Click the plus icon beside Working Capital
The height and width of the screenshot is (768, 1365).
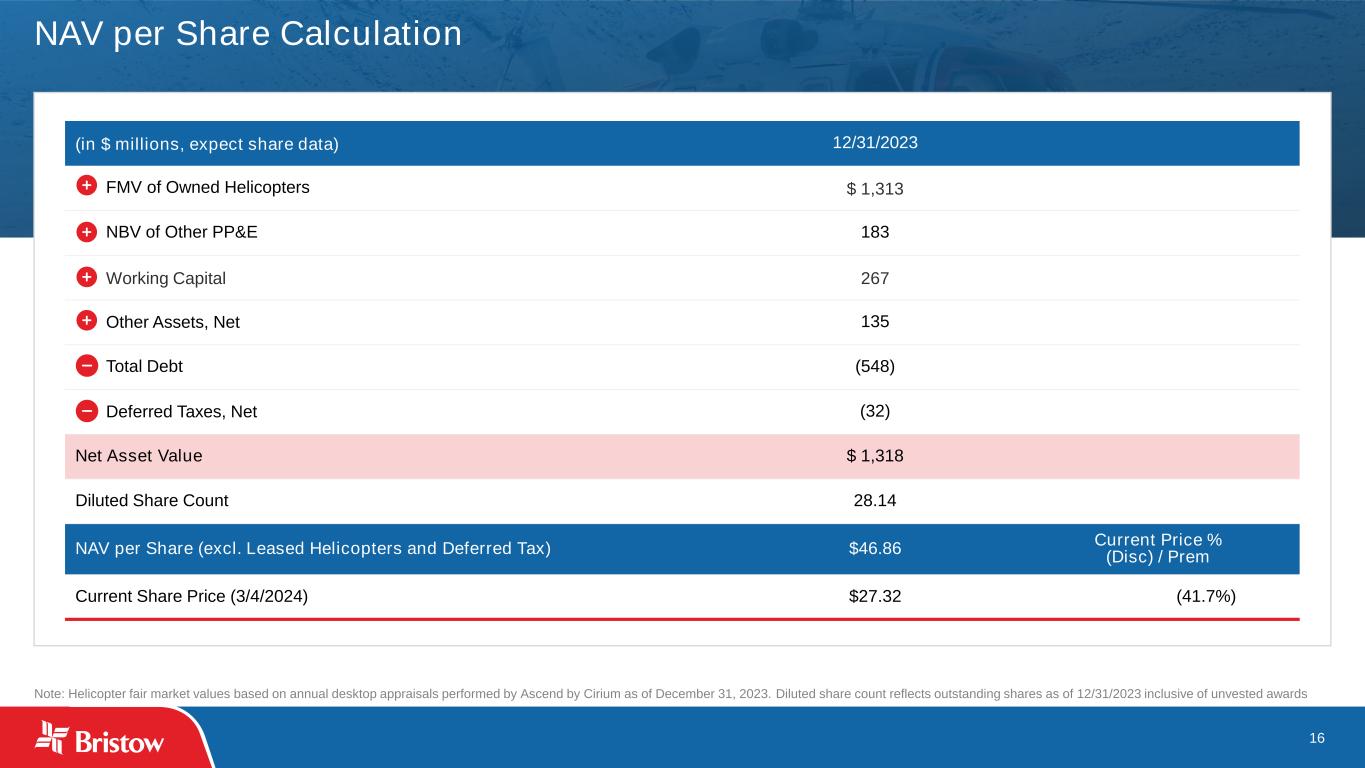point(86,277)
